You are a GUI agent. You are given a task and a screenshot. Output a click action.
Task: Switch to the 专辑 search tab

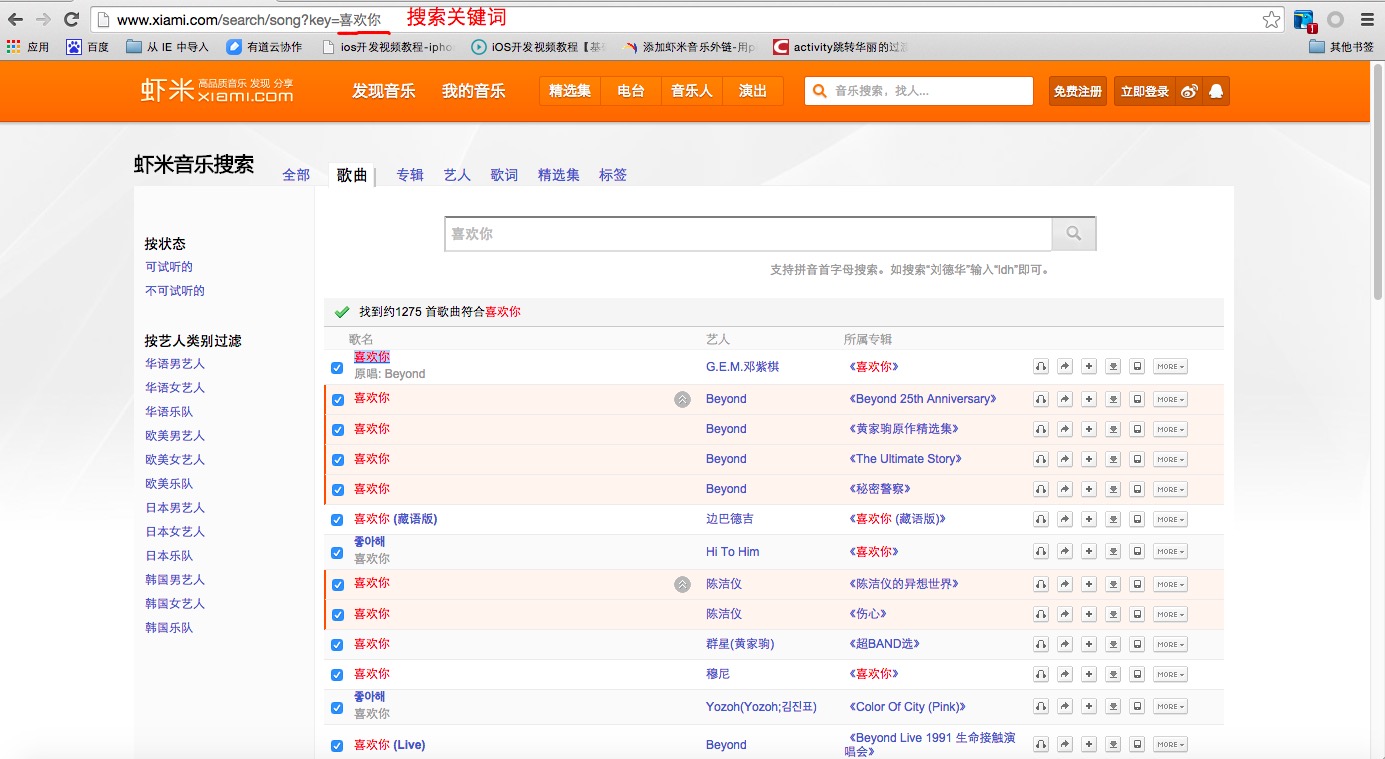click(x=410, y=175)
